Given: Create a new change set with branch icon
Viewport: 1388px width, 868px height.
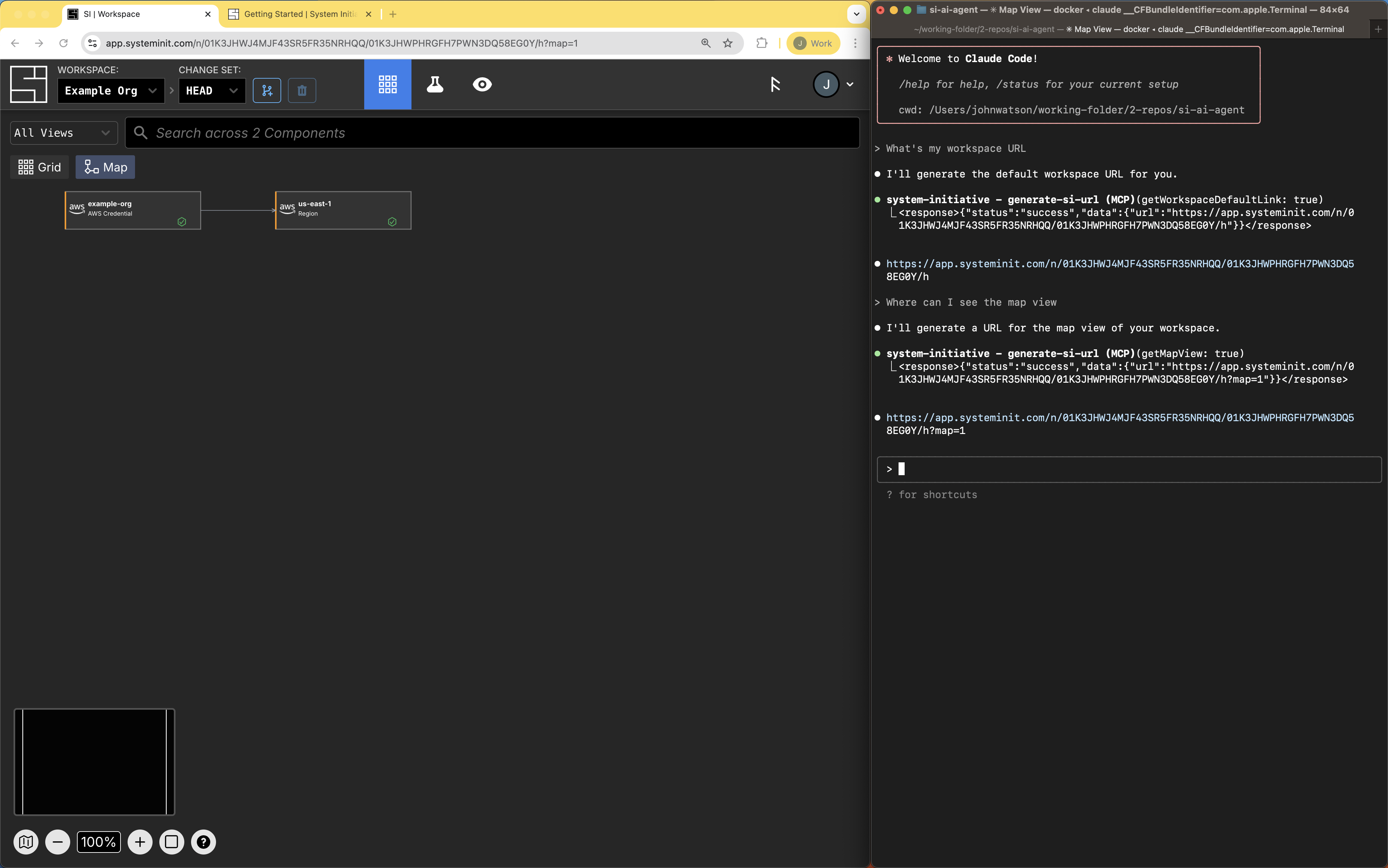Looking at the screenshot, I should point(267,91).
